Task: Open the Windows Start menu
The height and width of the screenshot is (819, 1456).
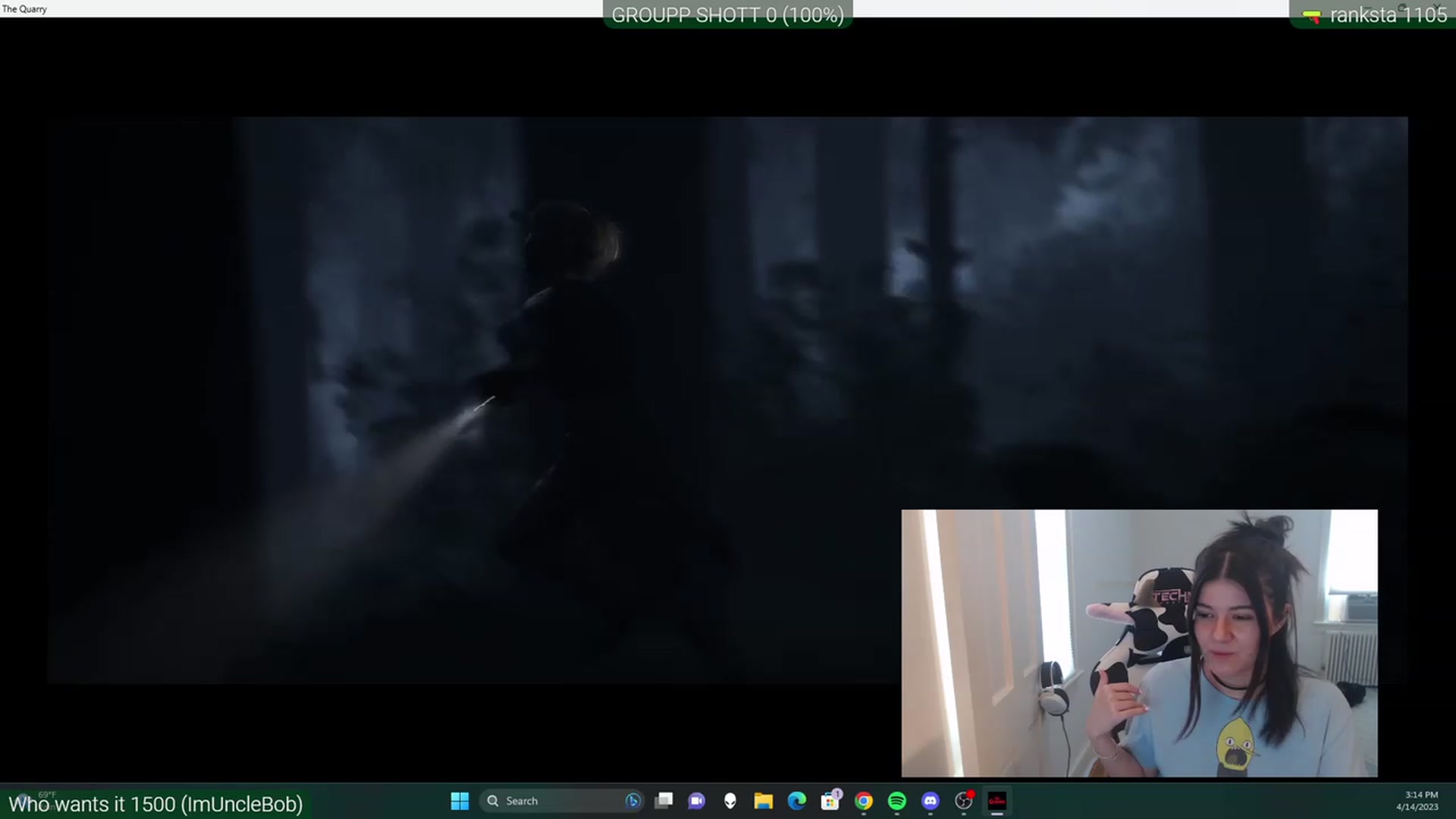Action: [460, 801]
